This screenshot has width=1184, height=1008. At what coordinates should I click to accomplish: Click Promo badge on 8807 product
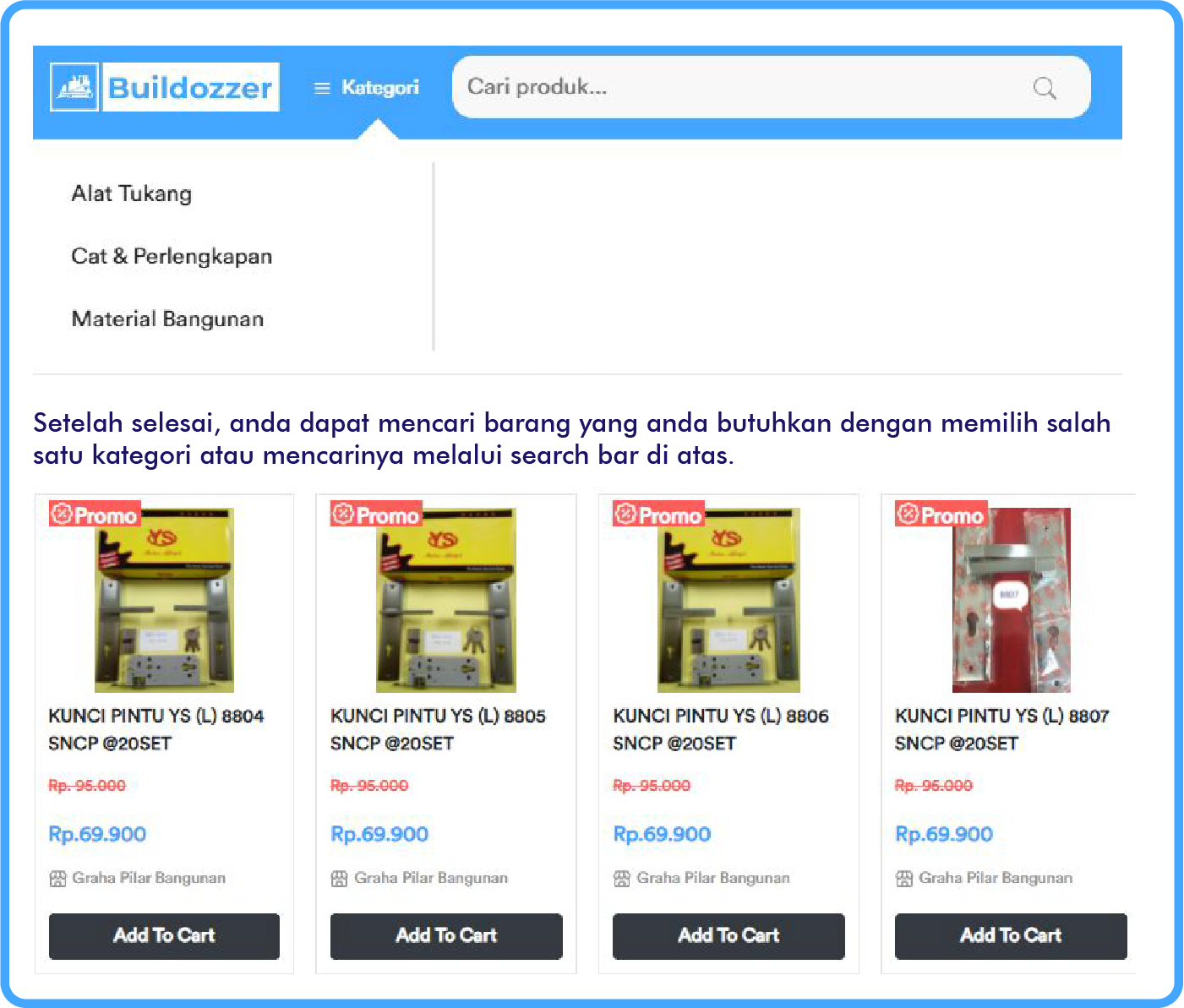click(x=941, y=515)
